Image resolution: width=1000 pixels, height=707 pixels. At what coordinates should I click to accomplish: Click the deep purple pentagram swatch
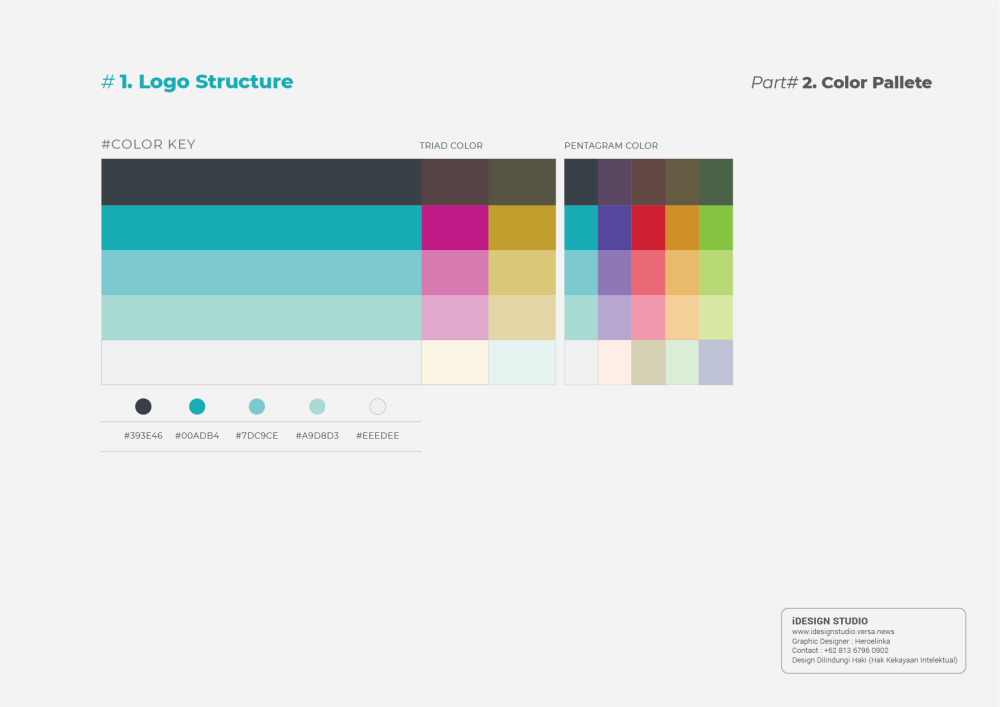click(614, 227)
